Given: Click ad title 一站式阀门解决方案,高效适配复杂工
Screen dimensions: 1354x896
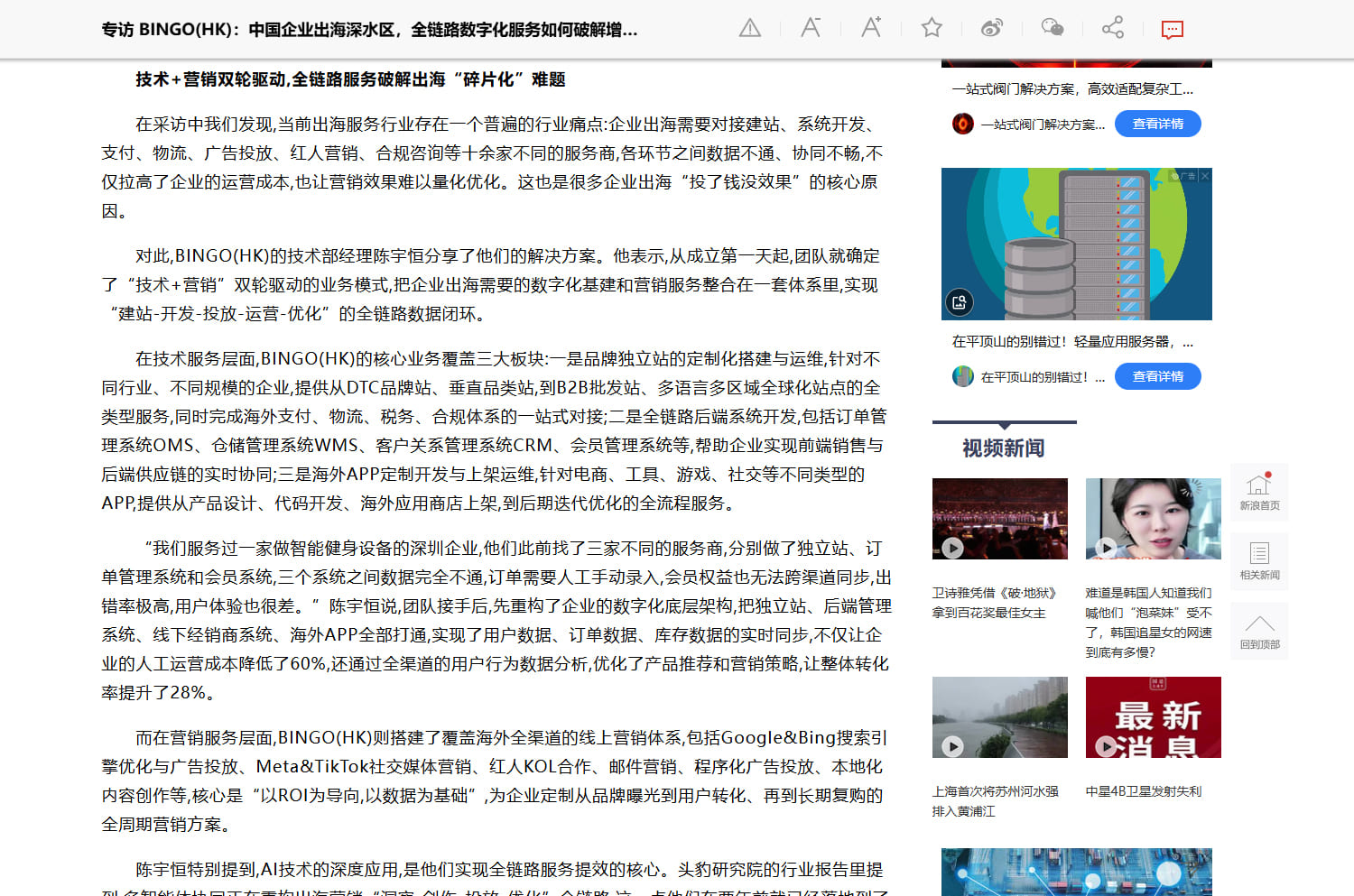Looking at the screenshot, I should pyautogui.click(x=1072, y=88).
